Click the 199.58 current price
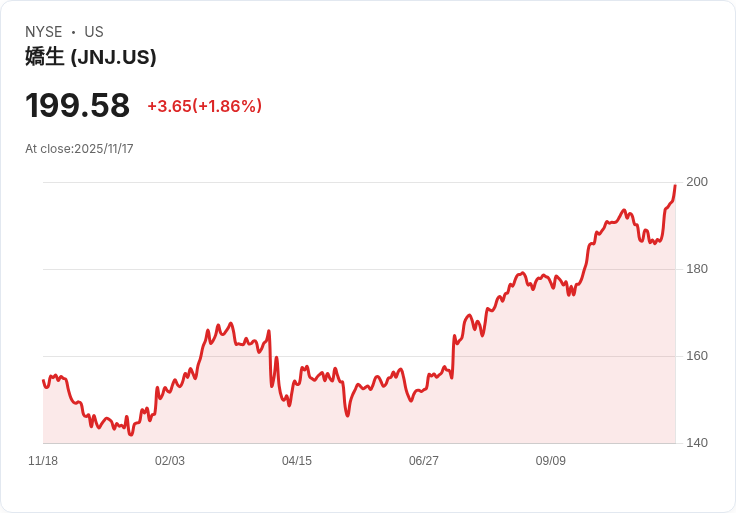This screenshot has width=736, height=513. click(x=78, y=106)
